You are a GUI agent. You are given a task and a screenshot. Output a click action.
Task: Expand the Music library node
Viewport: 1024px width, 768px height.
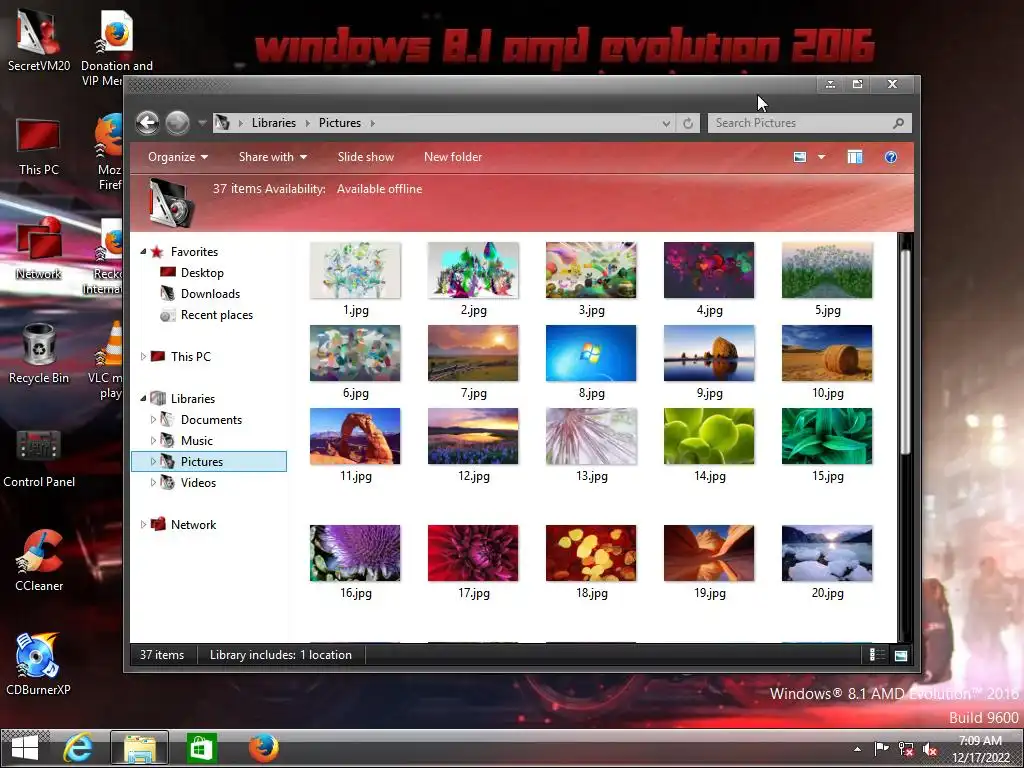coord(153,440)
